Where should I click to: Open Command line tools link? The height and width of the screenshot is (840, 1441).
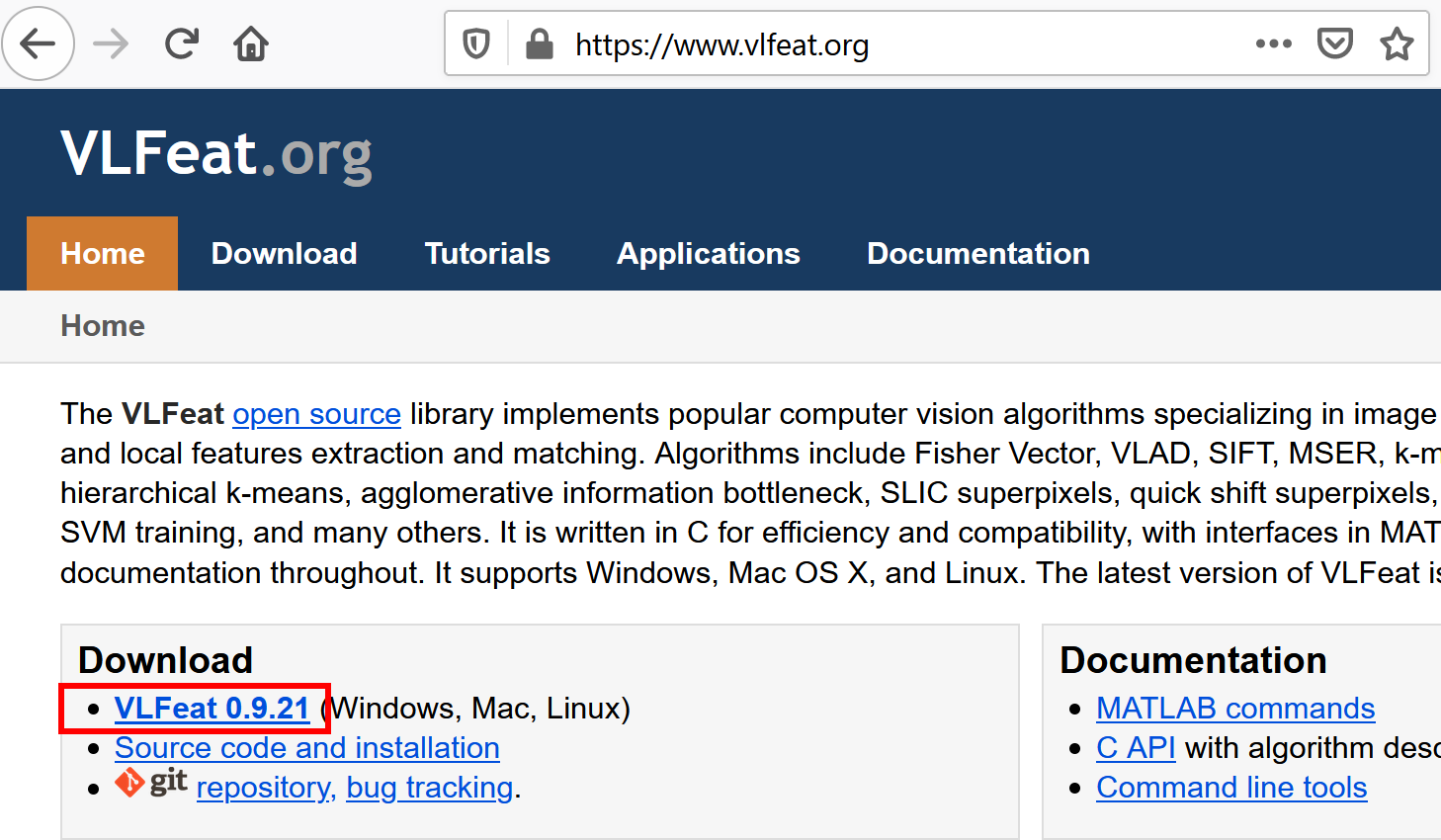[1231, 788]
